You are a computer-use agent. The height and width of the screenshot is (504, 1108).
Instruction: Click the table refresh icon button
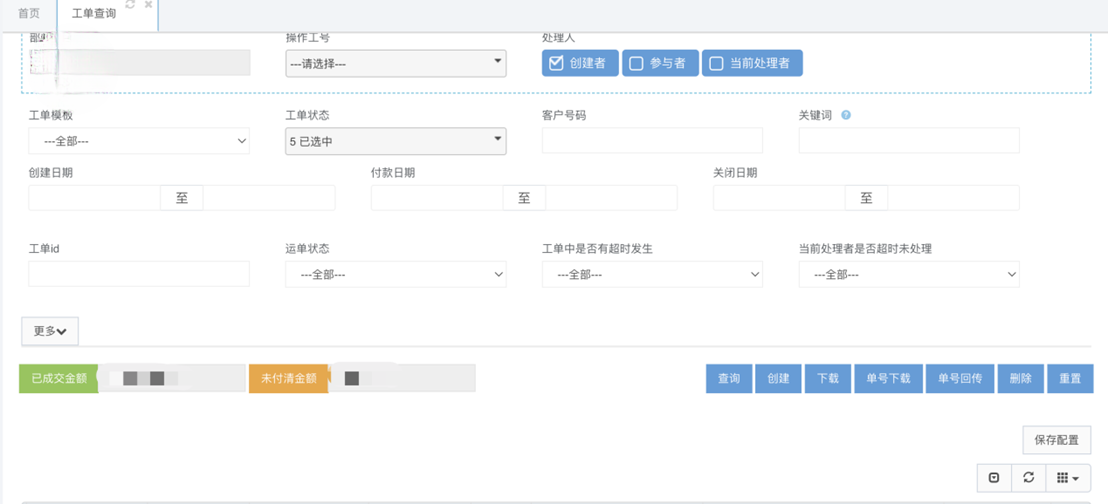[1028, 478]
